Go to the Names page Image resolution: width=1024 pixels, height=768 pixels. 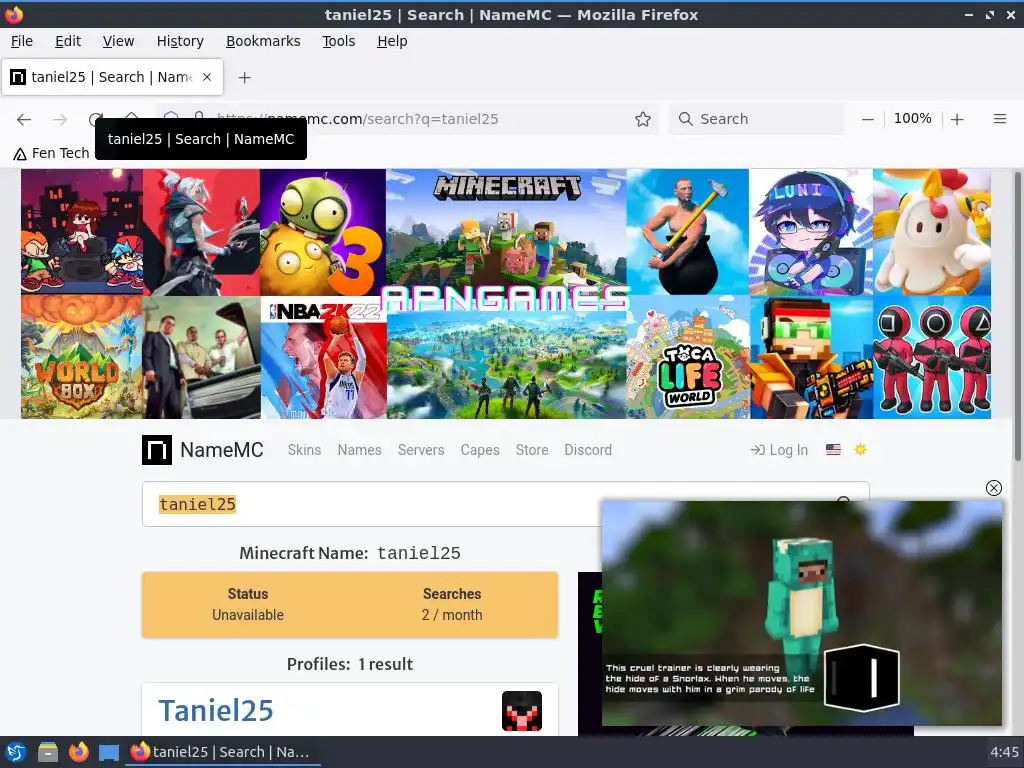359,450
